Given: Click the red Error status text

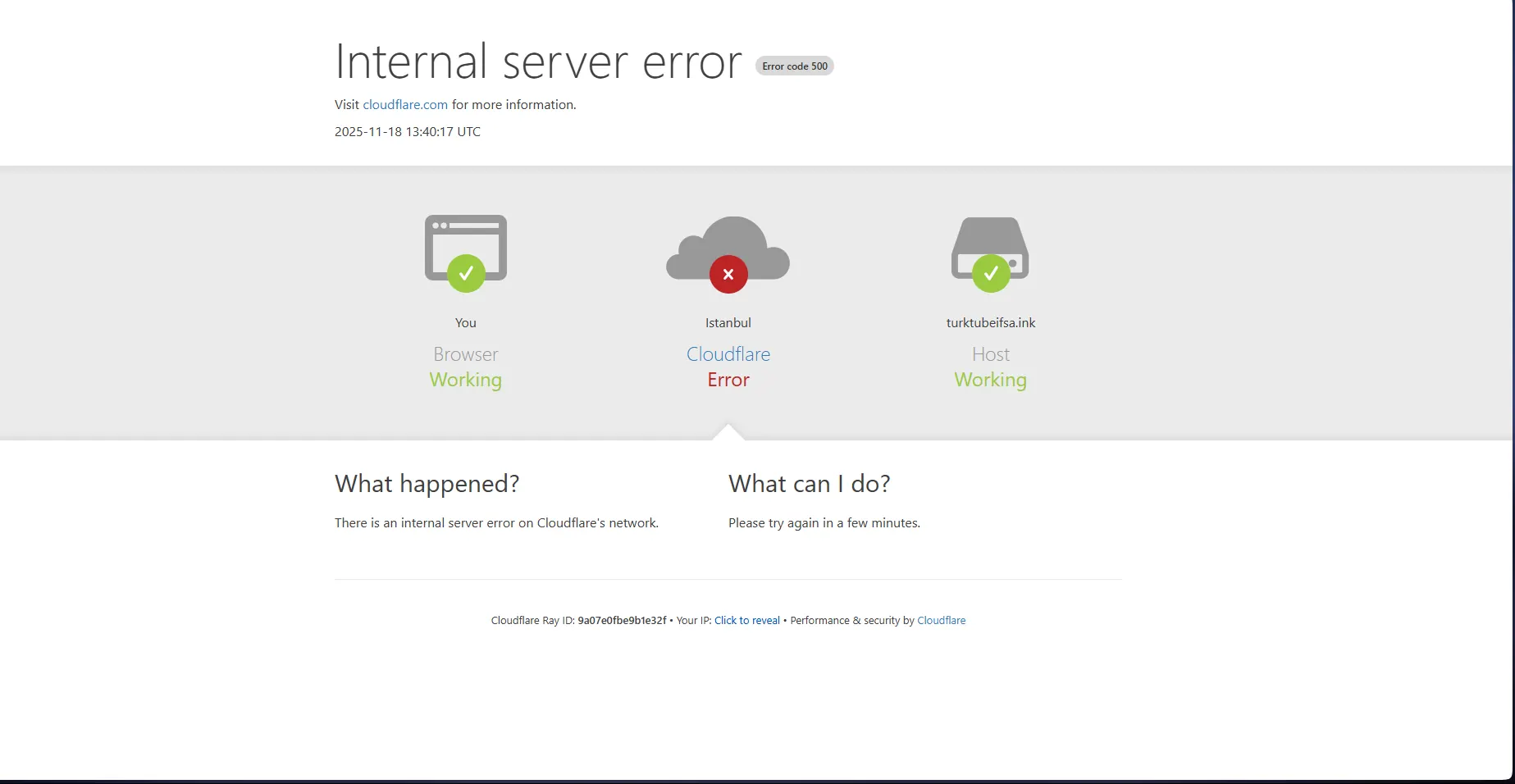Looking at the screenshot, I should click(x=728, y=380).
